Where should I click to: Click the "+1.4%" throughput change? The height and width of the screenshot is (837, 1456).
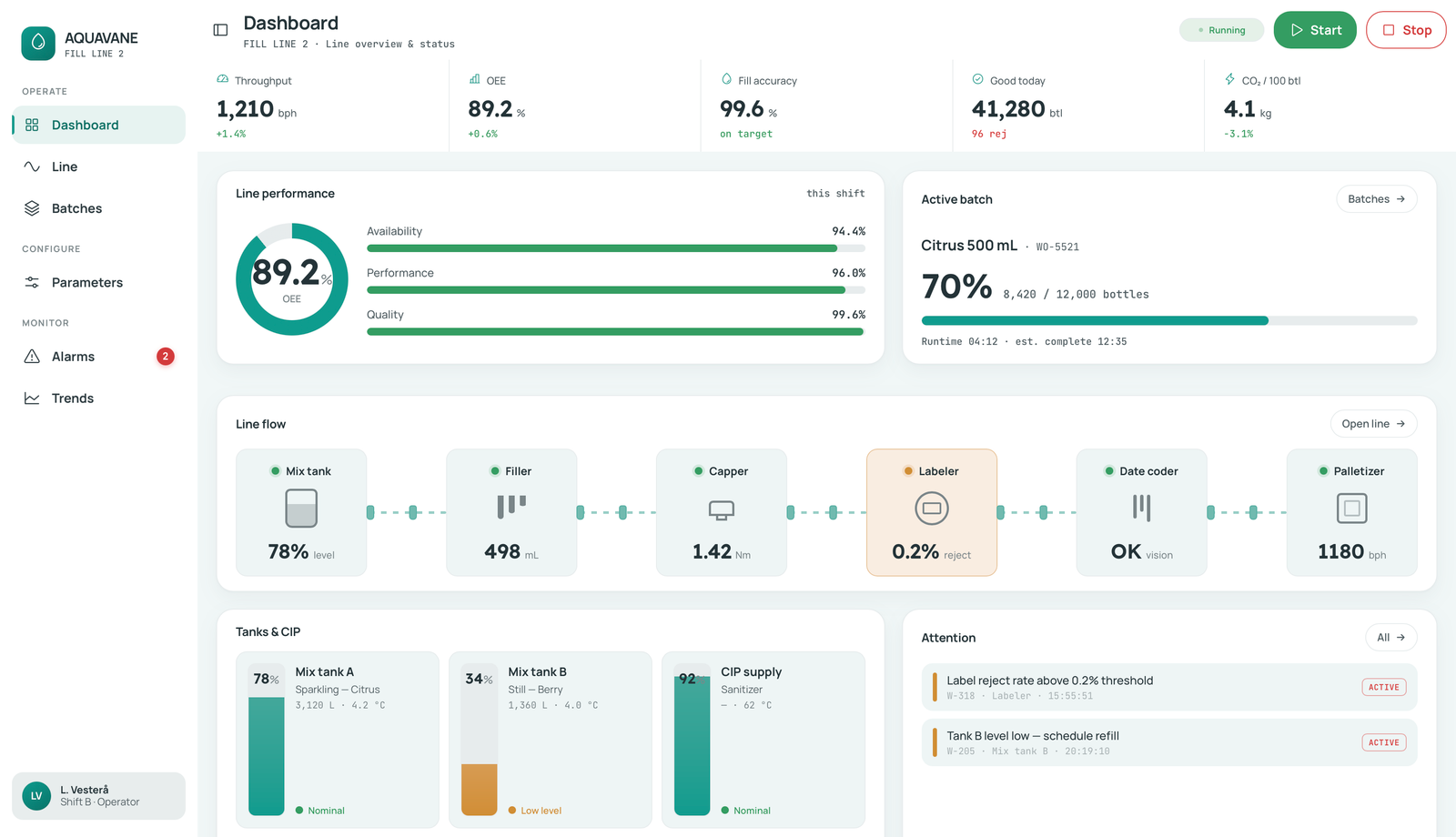[231, 134]
